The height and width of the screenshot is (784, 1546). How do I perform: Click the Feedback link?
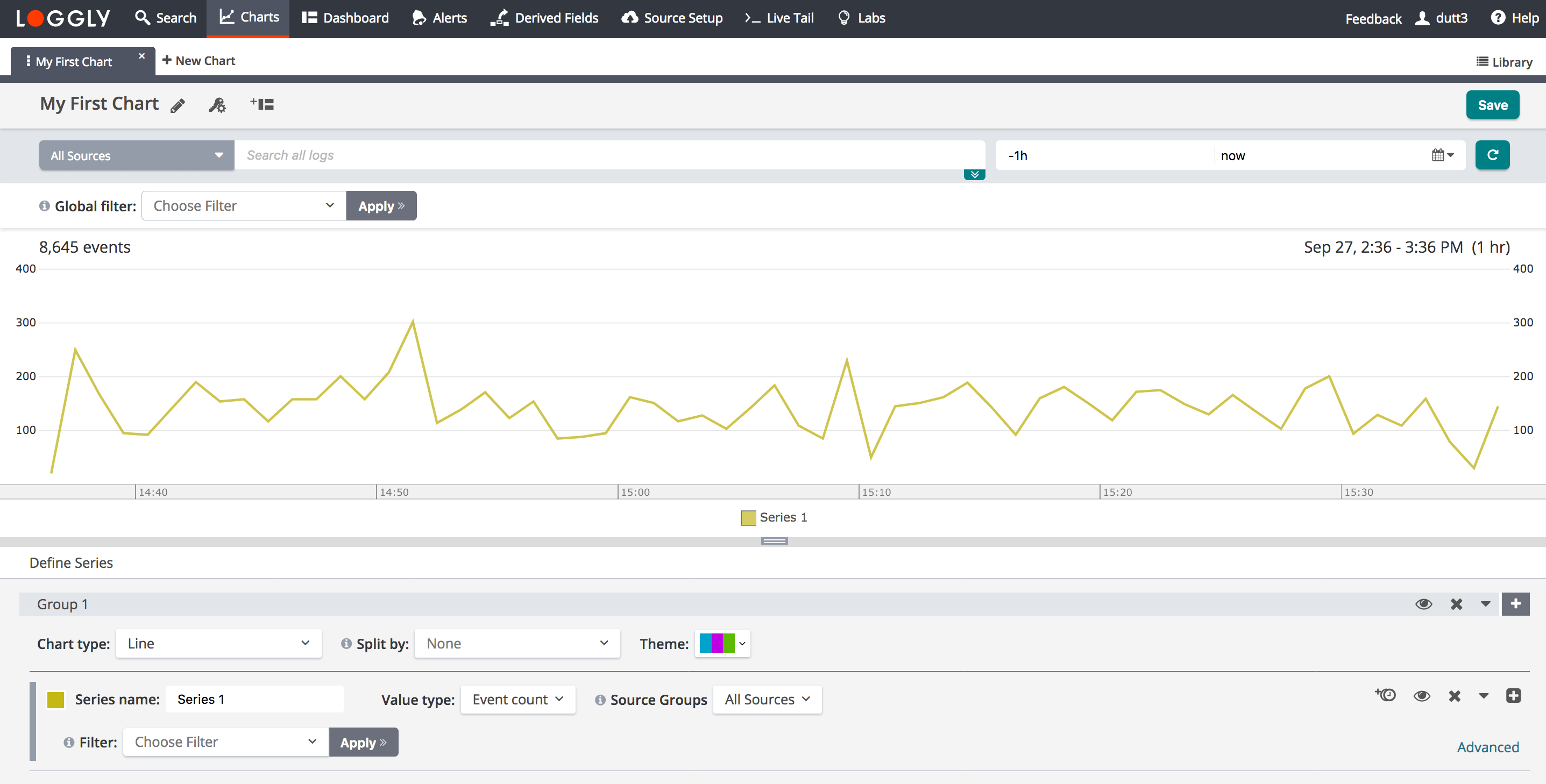pyautogui.click(x=1373, y=19)
